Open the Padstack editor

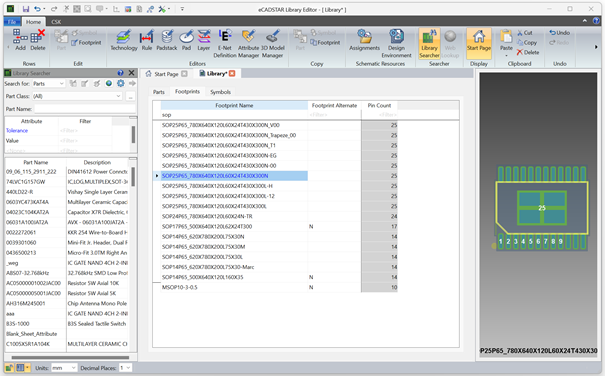point(167,41)
